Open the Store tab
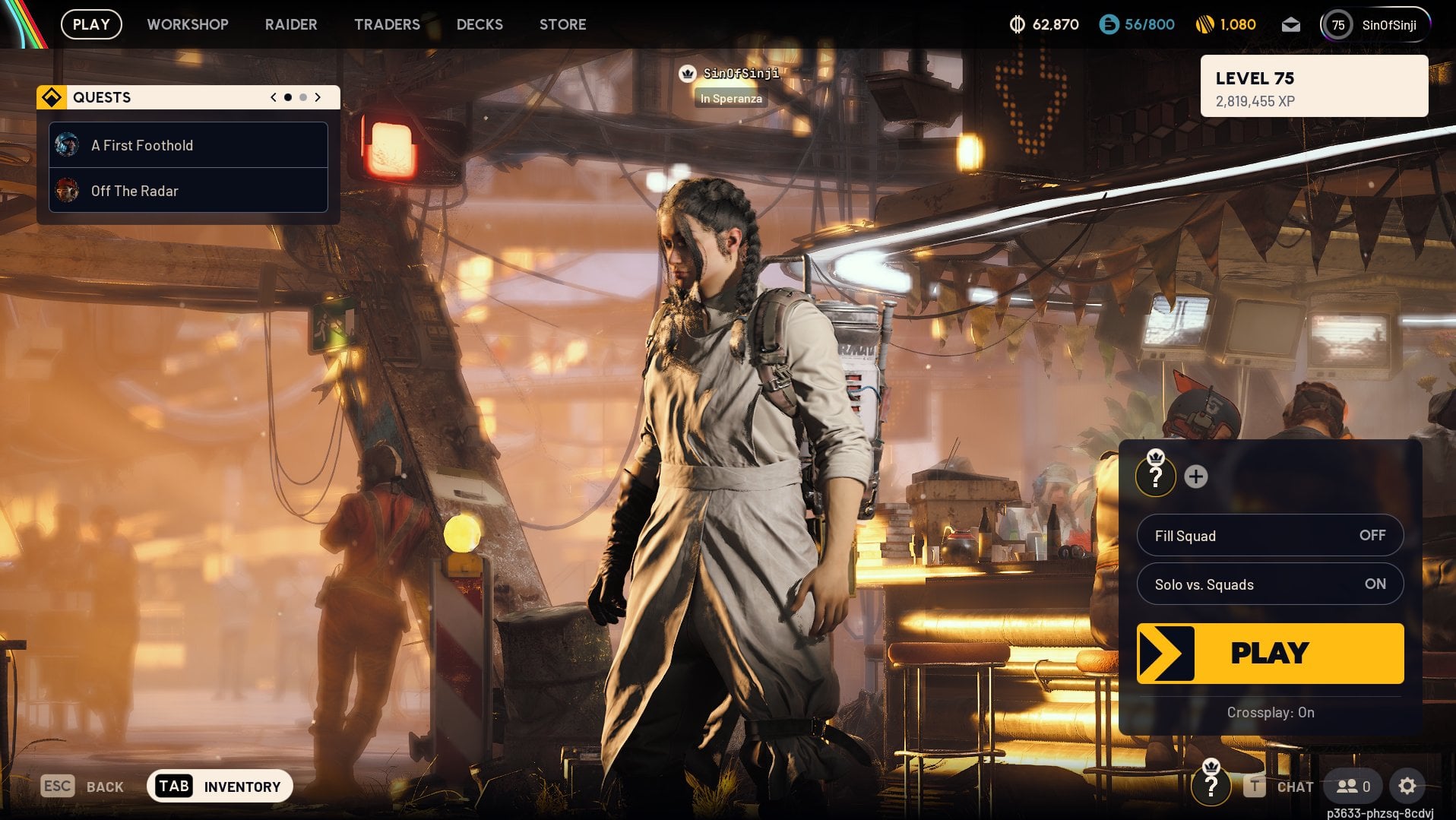Screen dimensions: 1456x820 [563, 24]
